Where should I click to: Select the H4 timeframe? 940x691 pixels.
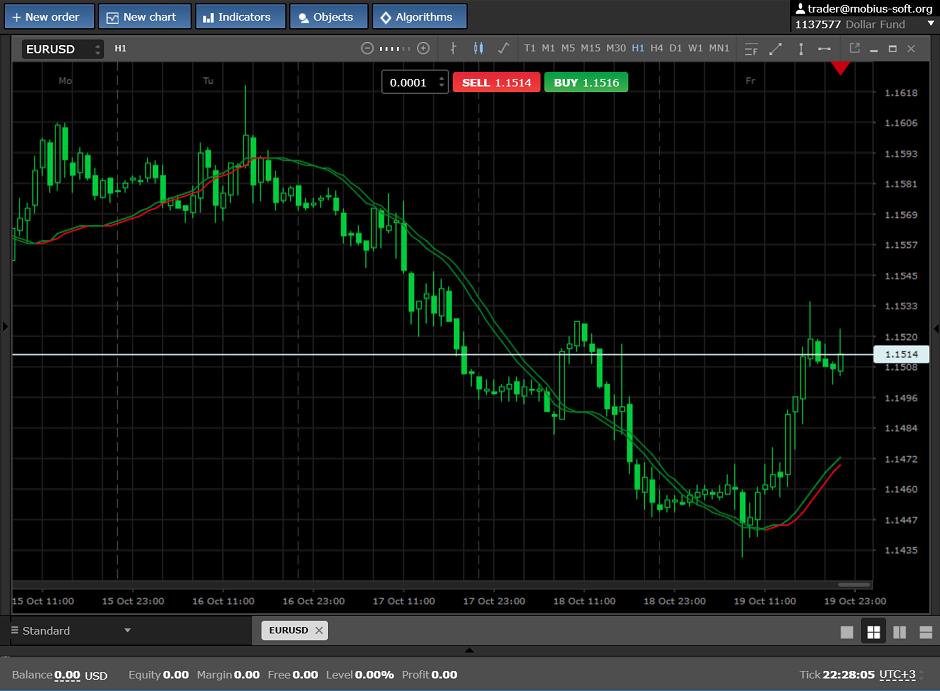coord(656,49)
